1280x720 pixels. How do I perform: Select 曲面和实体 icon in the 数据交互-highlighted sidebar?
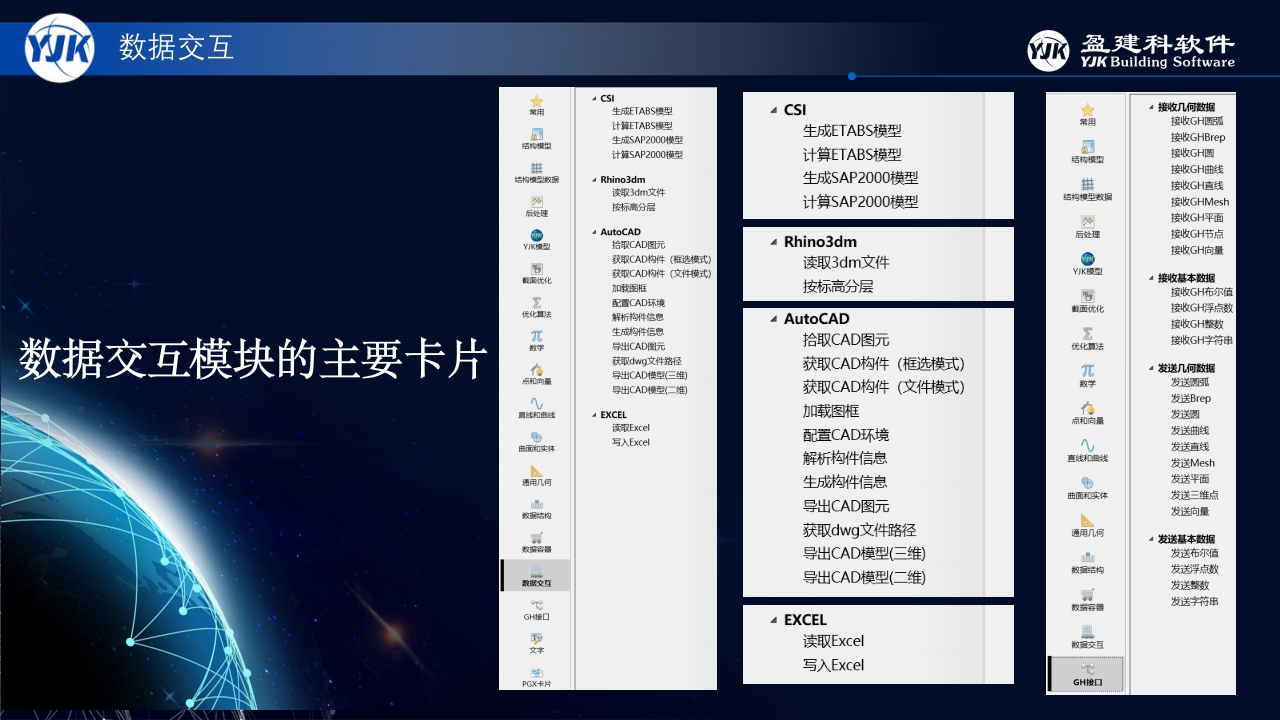(537, 437)
